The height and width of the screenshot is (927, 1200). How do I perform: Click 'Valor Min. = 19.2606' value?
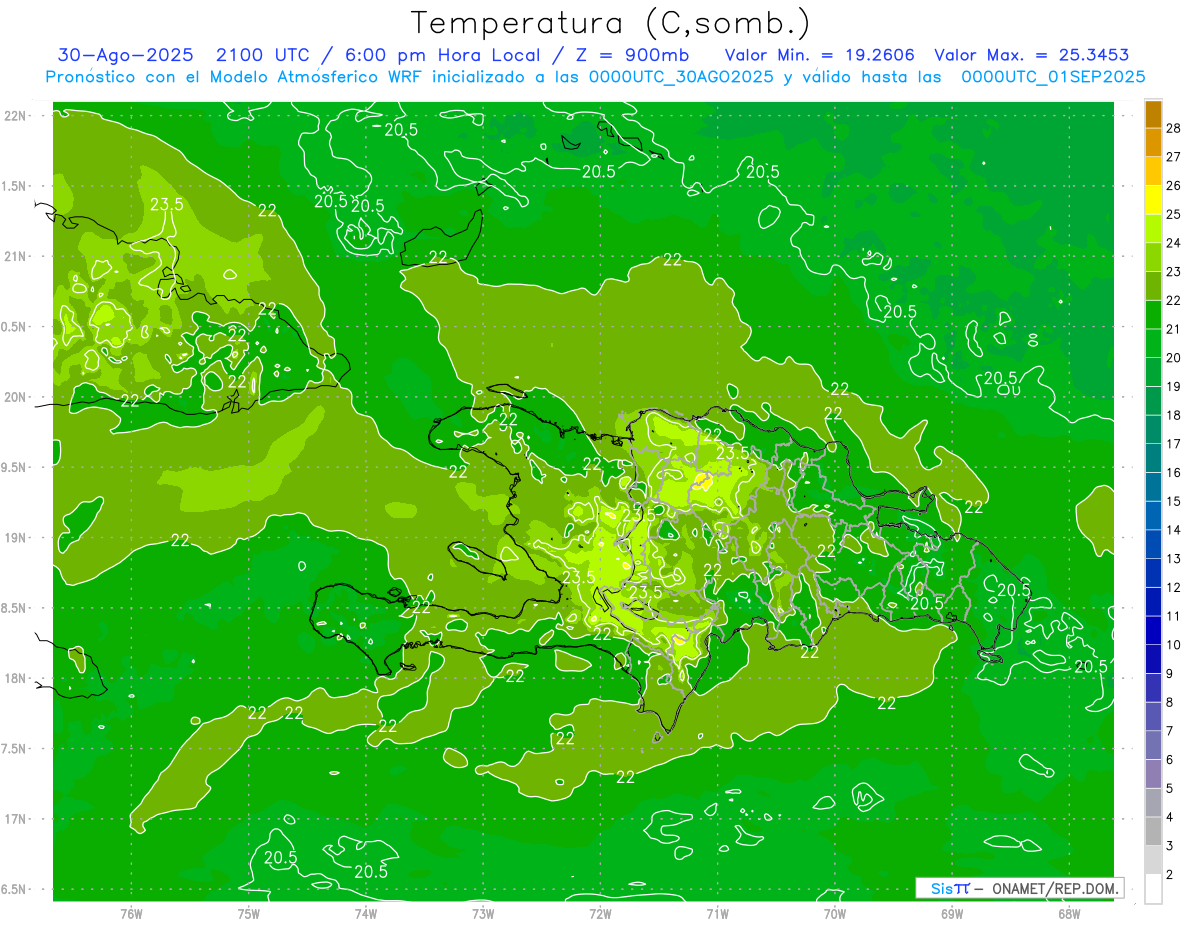point(819,55)
